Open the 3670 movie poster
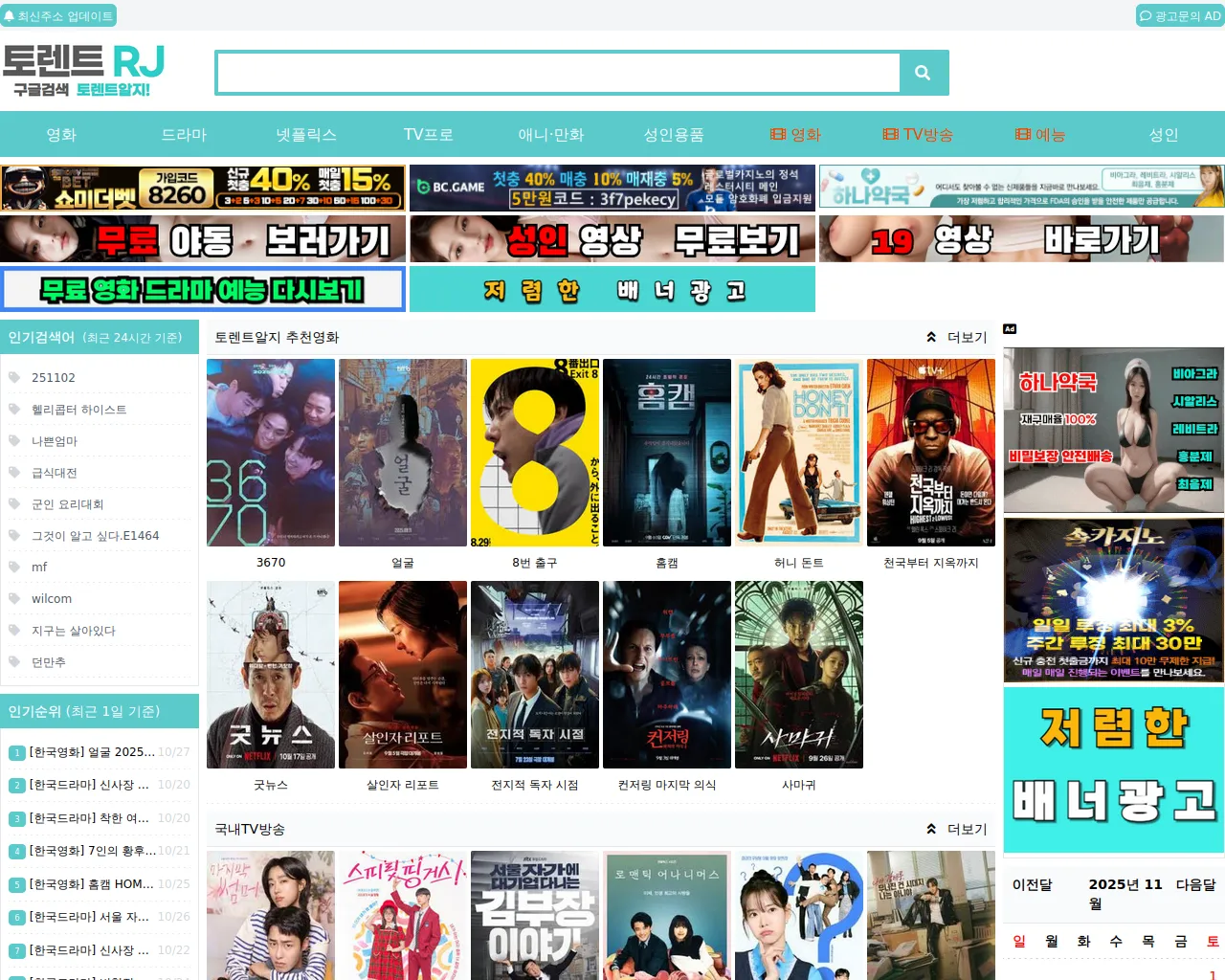Image resolution: width=1225 pixels, height=980 pixels. [271, 453]
